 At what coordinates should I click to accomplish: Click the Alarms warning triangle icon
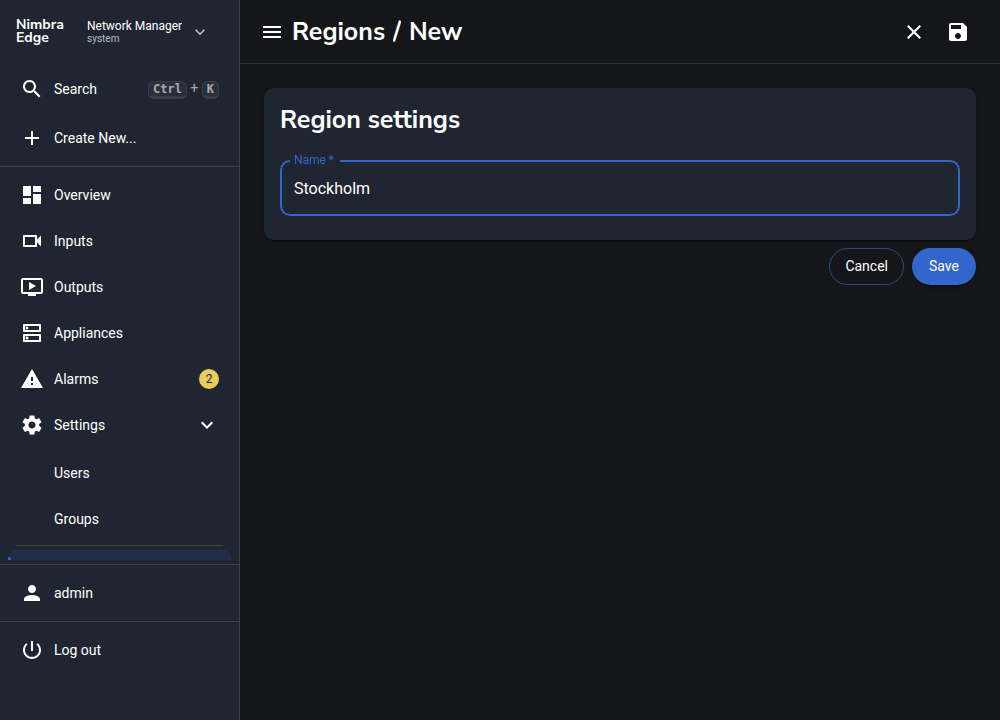(x=32, y=379)
